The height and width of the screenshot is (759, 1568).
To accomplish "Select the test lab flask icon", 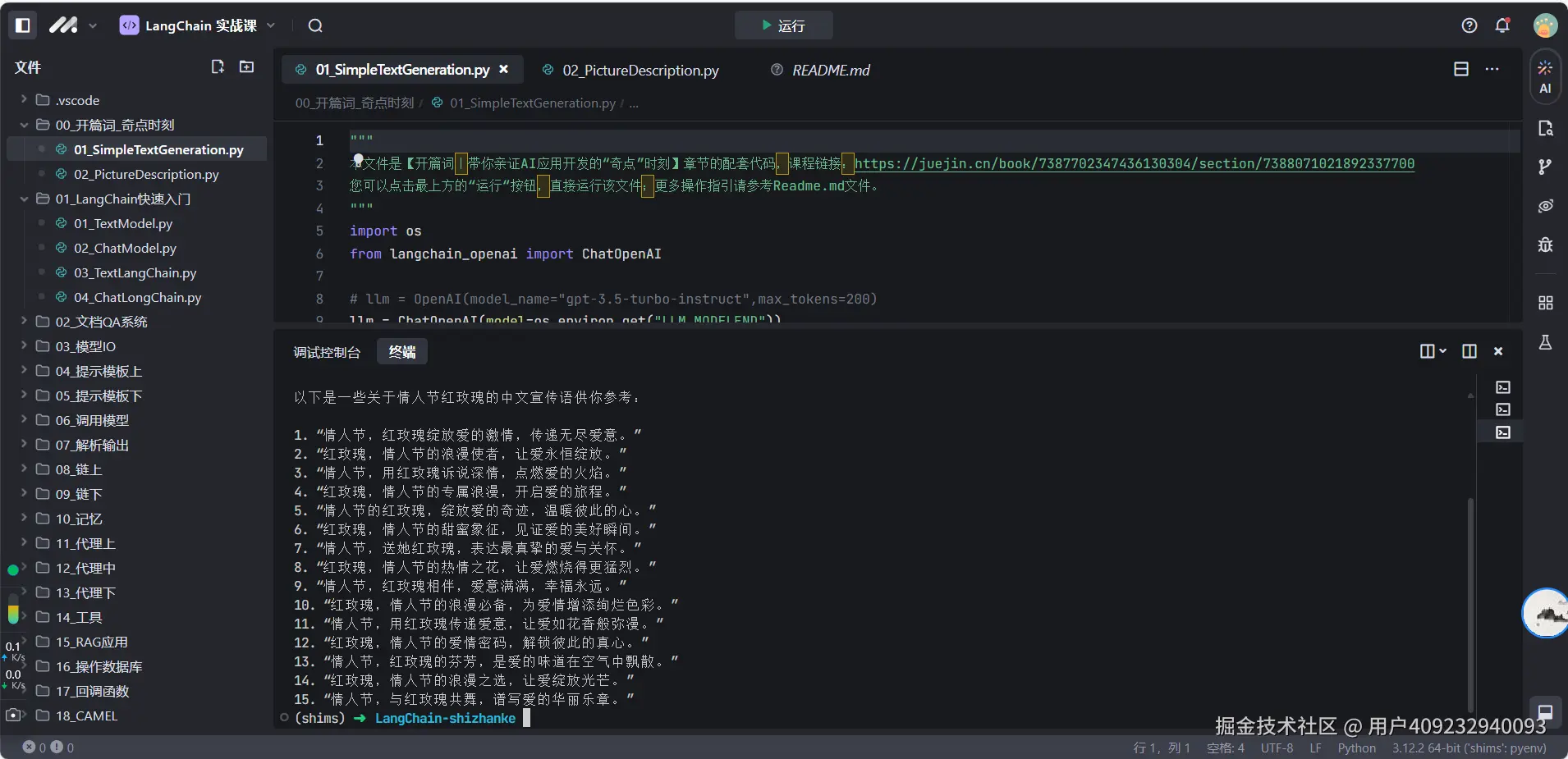I will (x=1546, y=342).
